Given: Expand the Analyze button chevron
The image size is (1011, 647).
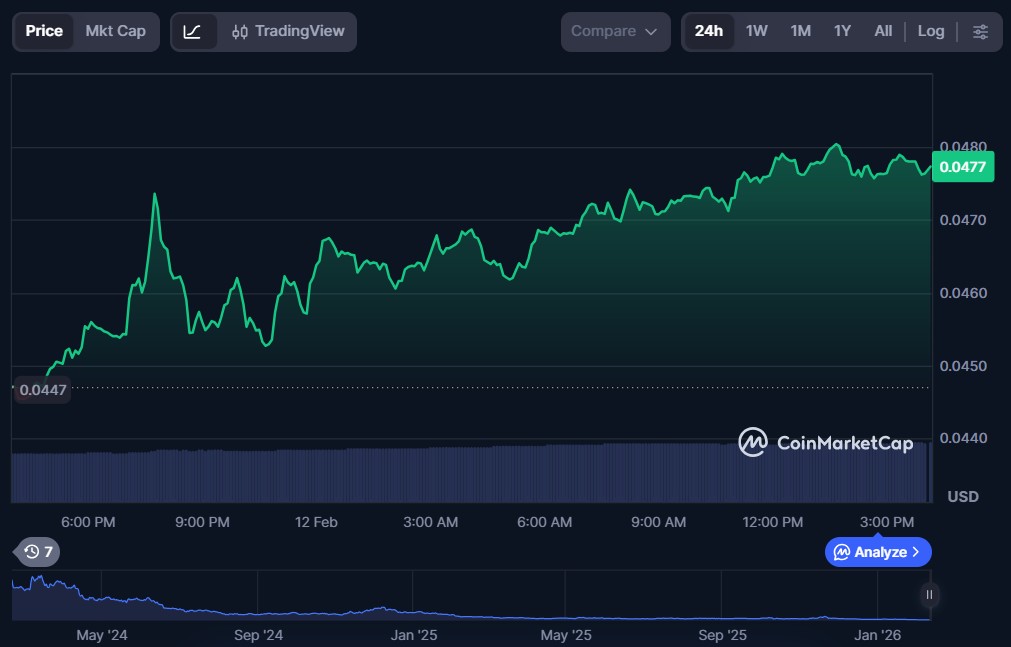Looking at the screenshot, I should click(916, 552).
